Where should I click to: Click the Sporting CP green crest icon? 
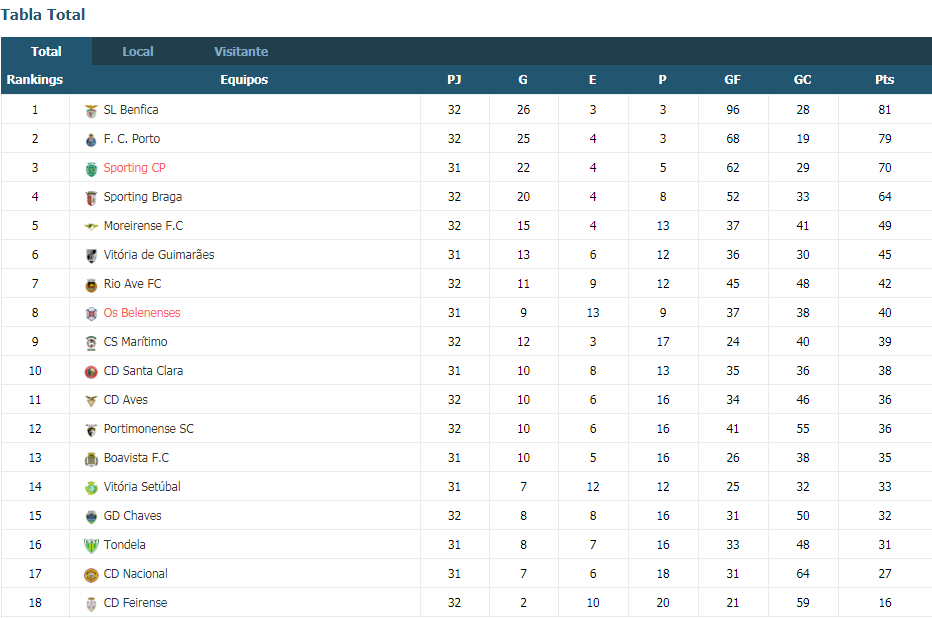(x=91, y=169)
